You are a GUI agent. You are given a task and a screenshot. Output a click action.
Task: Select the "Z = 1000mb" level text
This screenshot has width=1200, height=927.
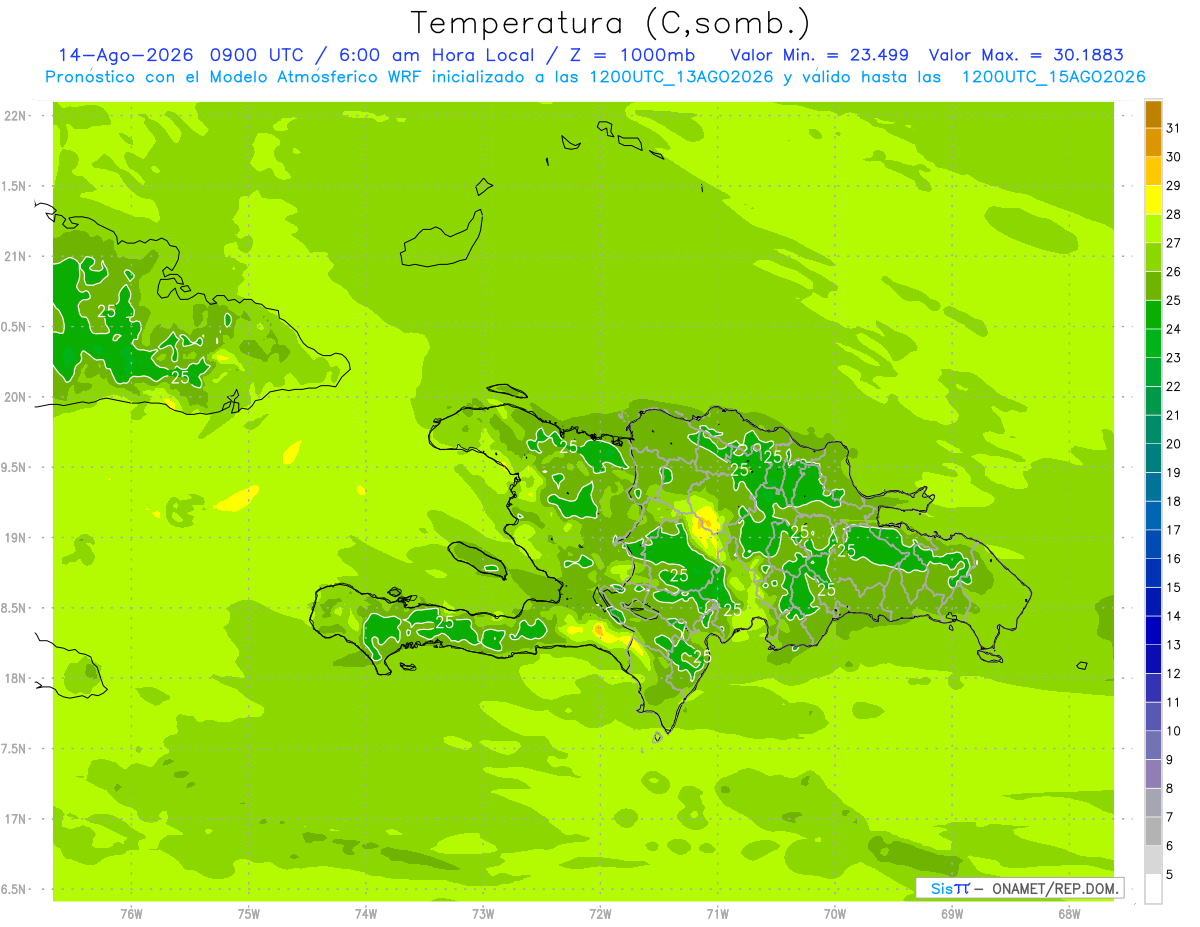[631, 54]
